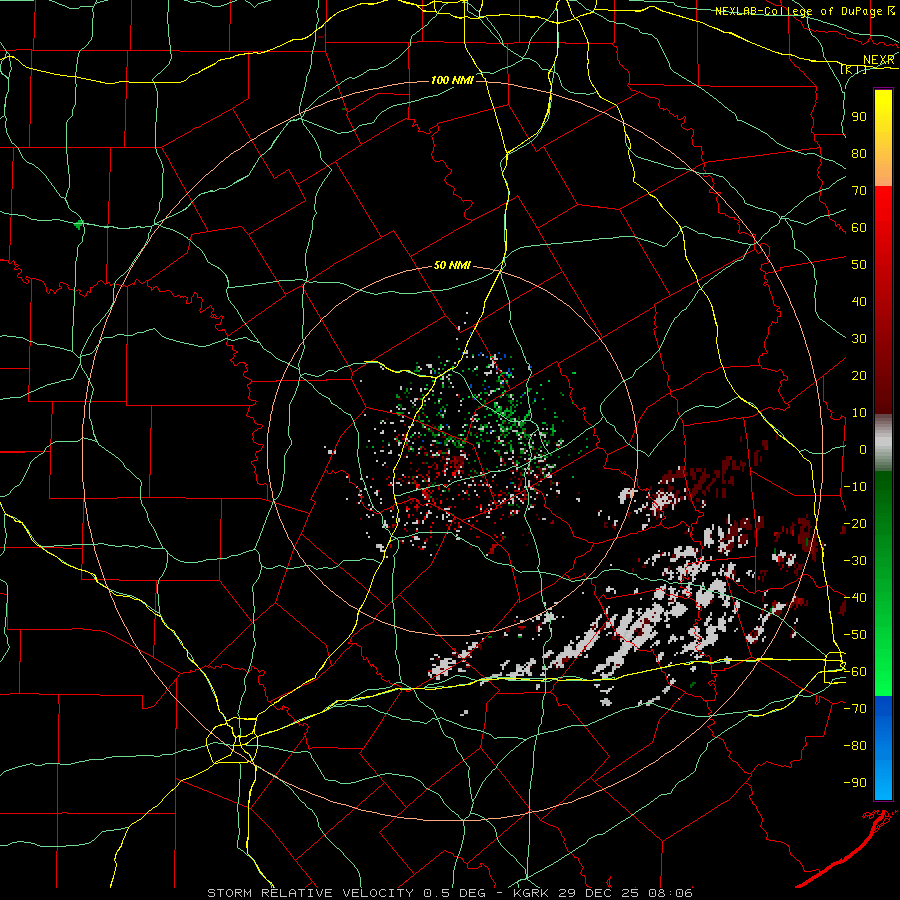Click the 70 value on the velocity scale

[x=859, y=191]
